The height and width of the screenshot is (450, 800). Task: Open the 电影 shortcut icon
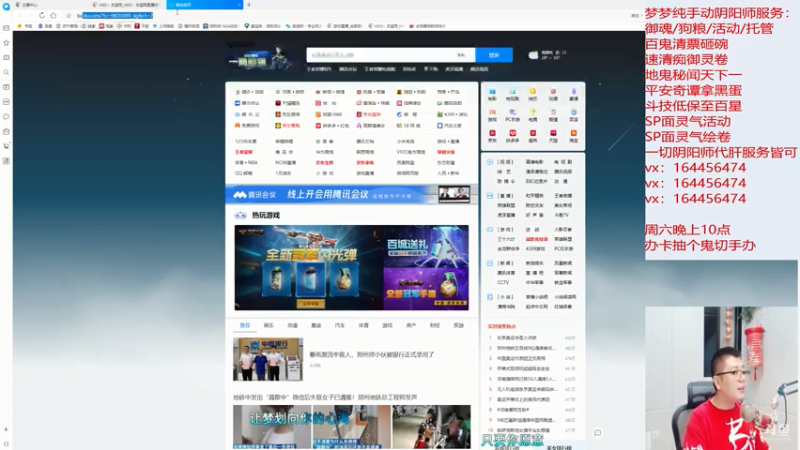coord(492,94)
